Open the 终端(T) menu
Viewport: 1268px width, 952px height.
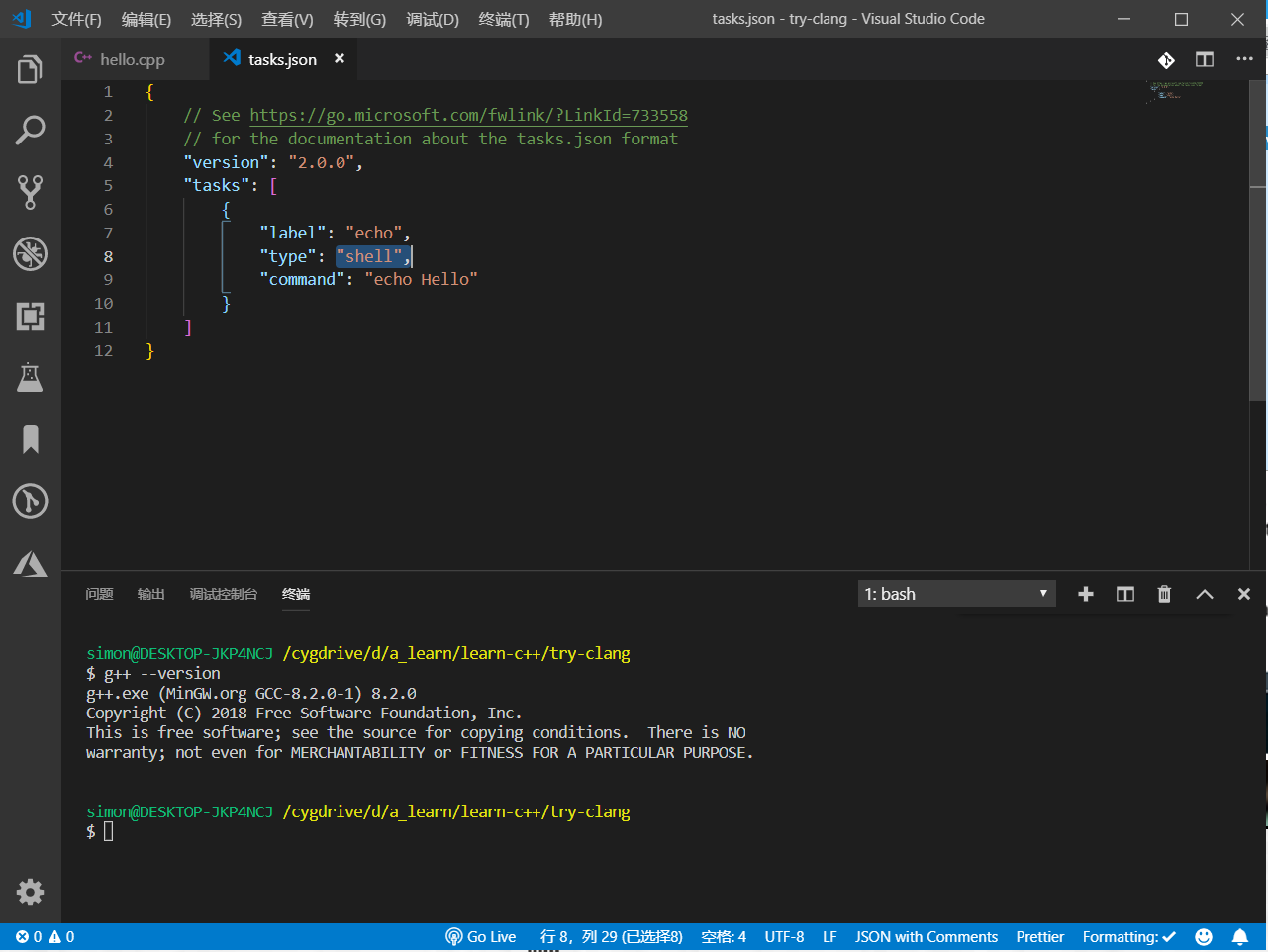(x=504, y=19)
